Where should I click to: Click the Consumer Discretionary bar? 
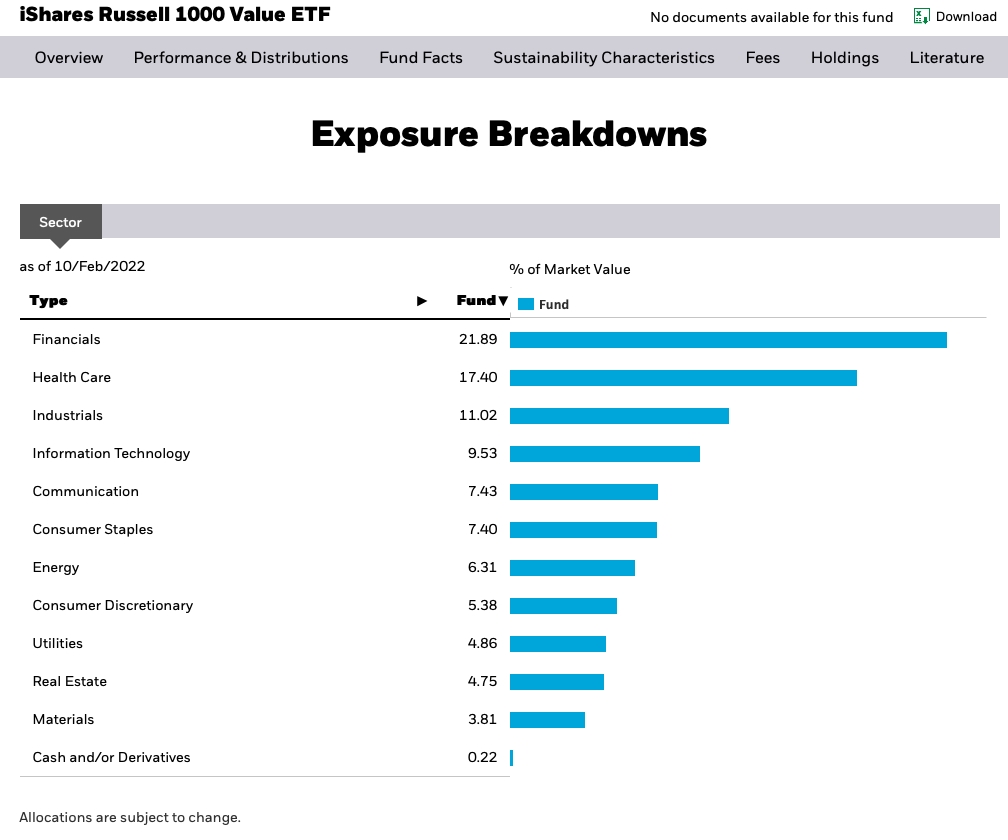pos(563,605)
